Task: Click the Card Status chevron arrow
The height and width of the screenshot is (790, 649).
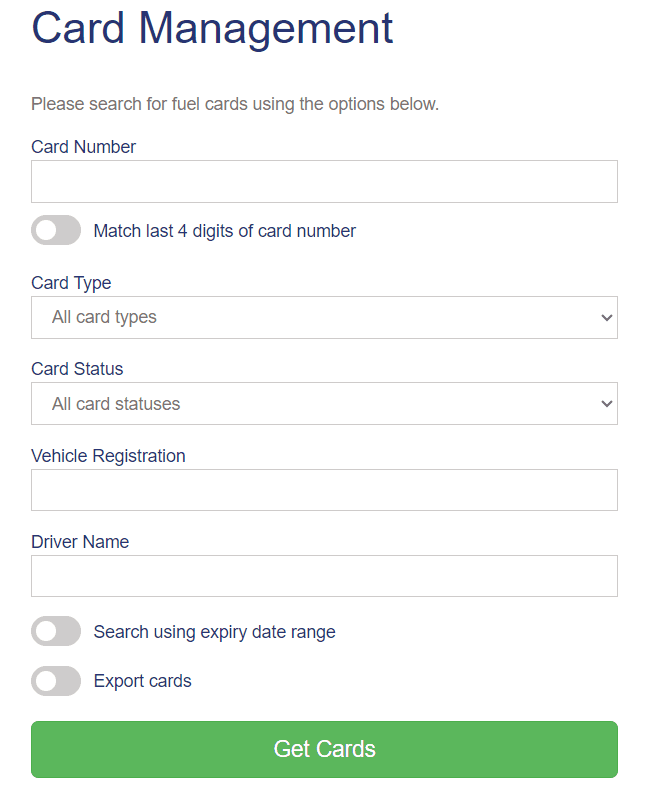Action: (607, 404)
